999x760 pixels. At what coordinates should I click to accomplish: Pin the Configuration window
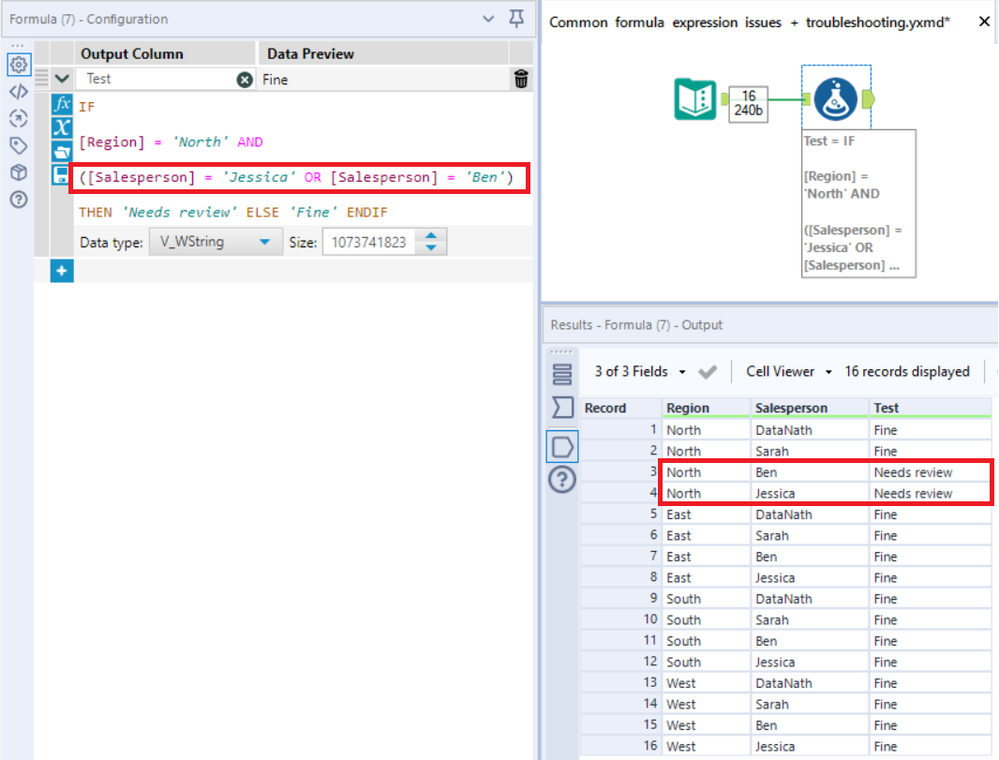pos(517,18)
